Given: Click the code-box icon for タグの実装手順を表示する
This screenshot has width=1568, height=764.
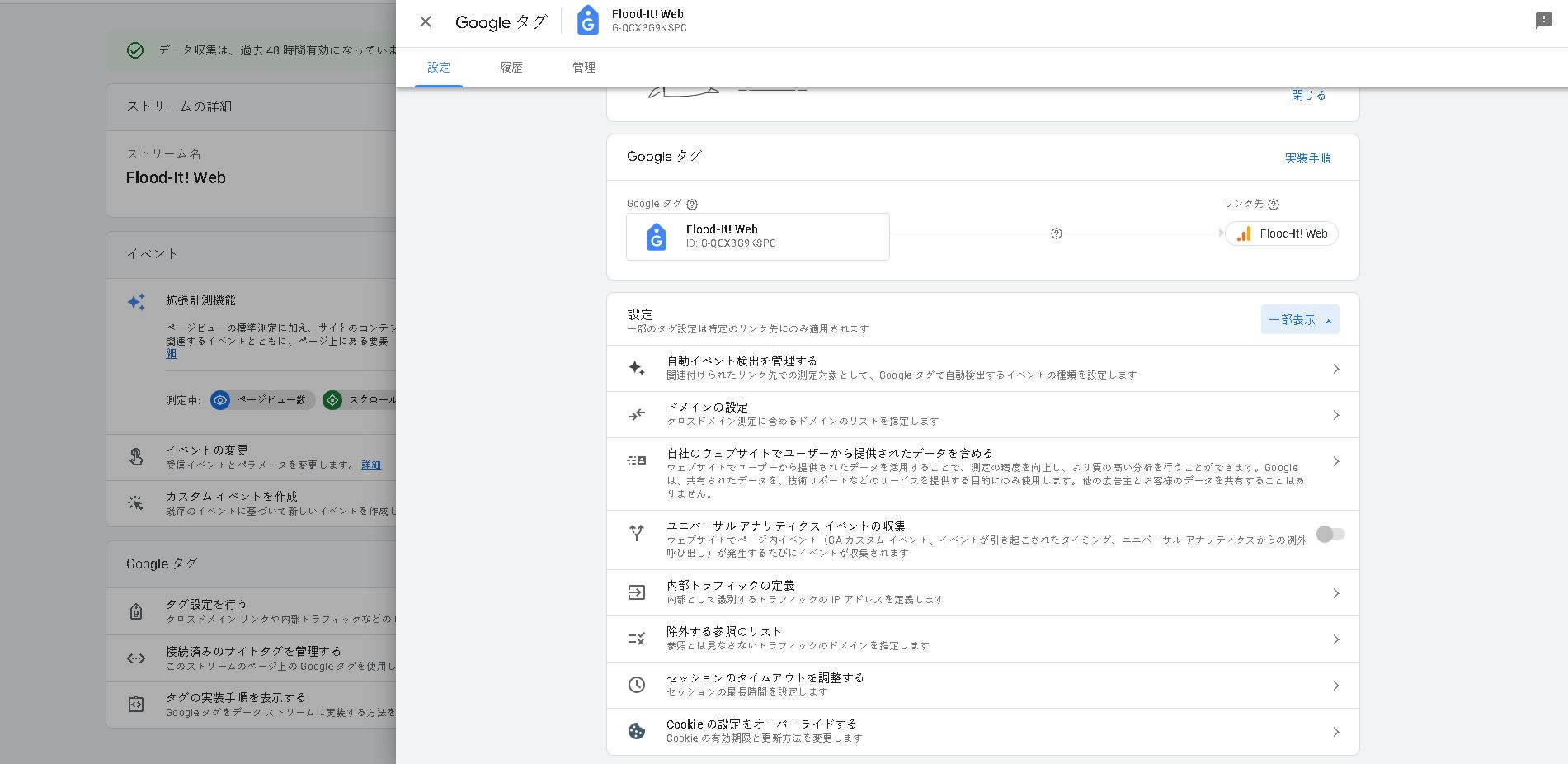Looking at the screenshot, I should (x=136, y=705).
